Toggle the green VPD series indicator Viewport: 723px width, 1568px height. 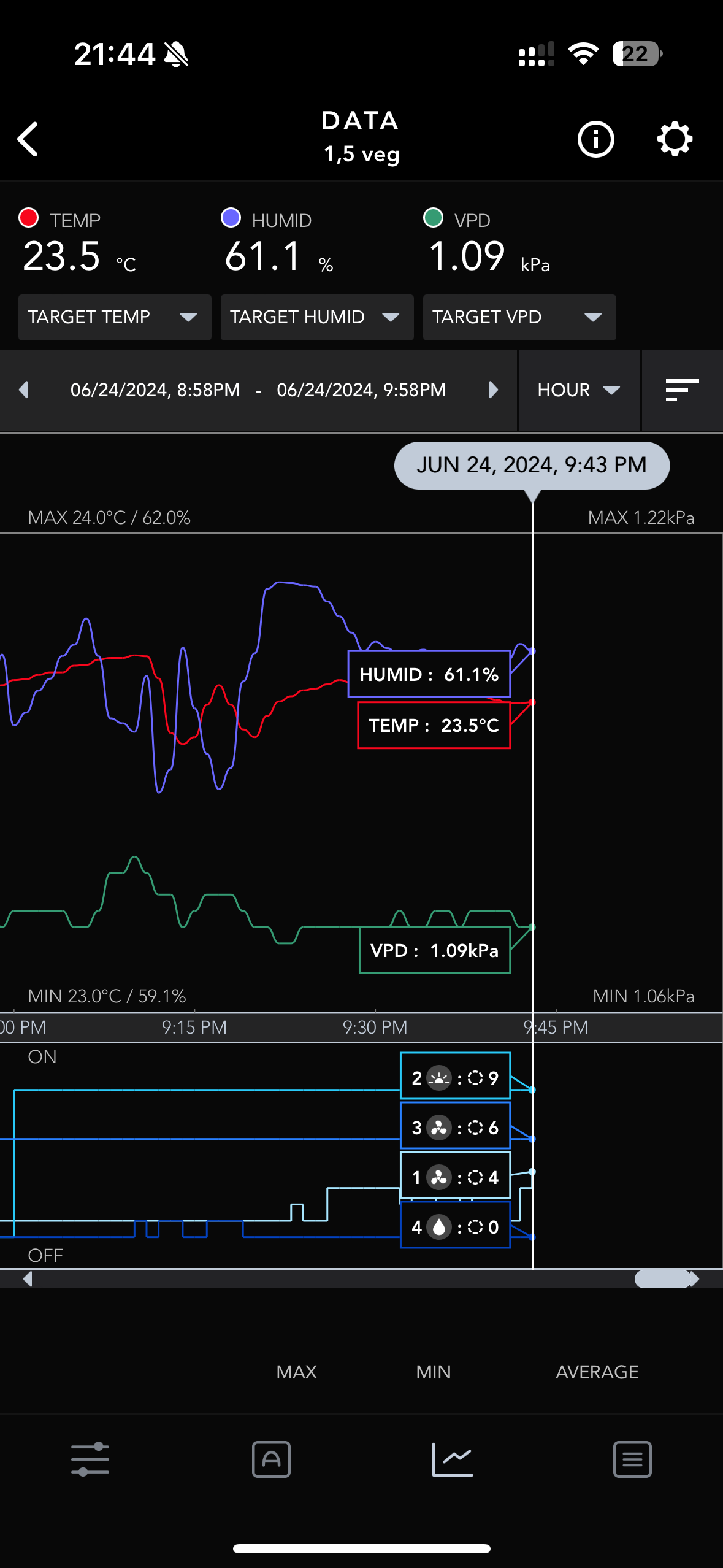click(433, 218)
